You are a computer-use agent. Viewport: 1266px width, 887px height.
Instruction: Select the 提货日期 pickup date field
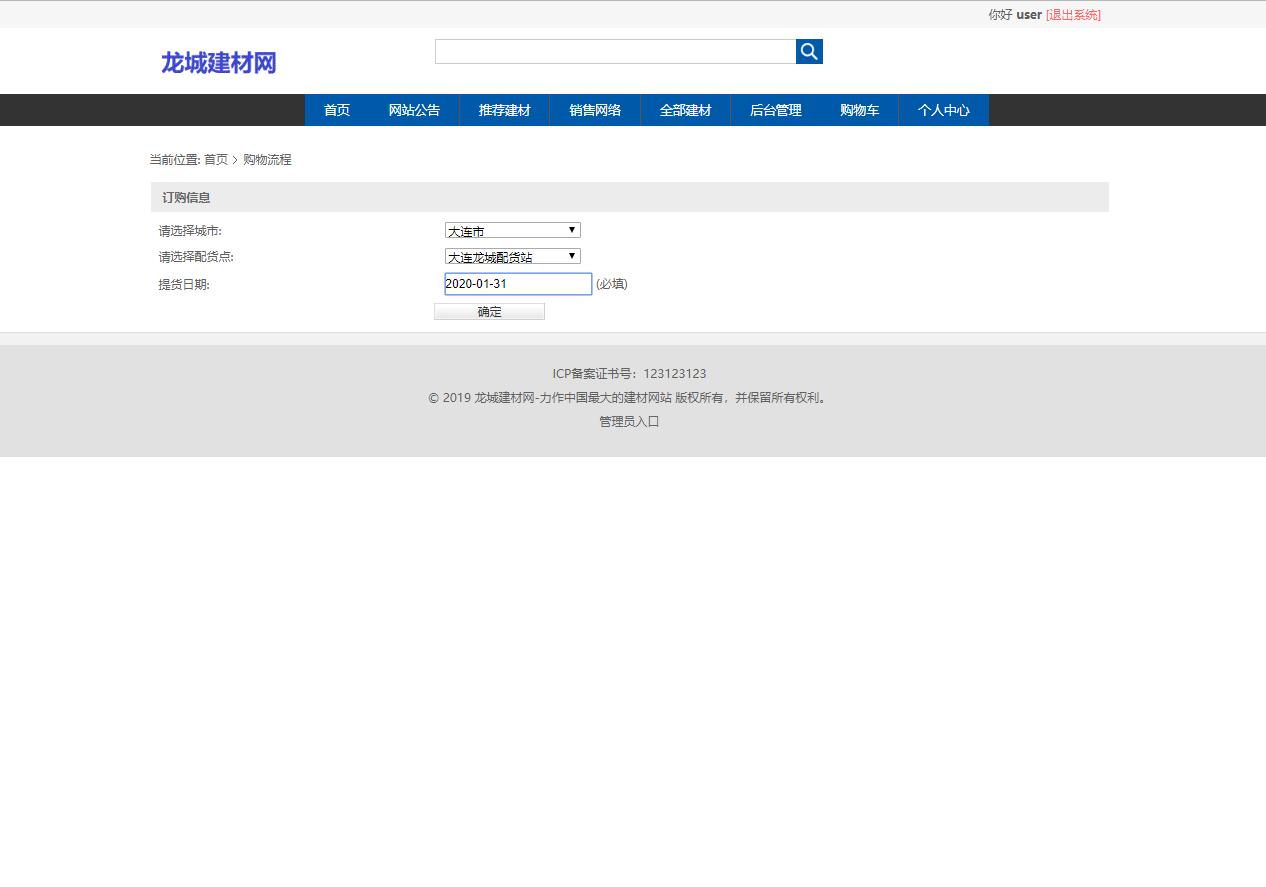coord(517,283)
